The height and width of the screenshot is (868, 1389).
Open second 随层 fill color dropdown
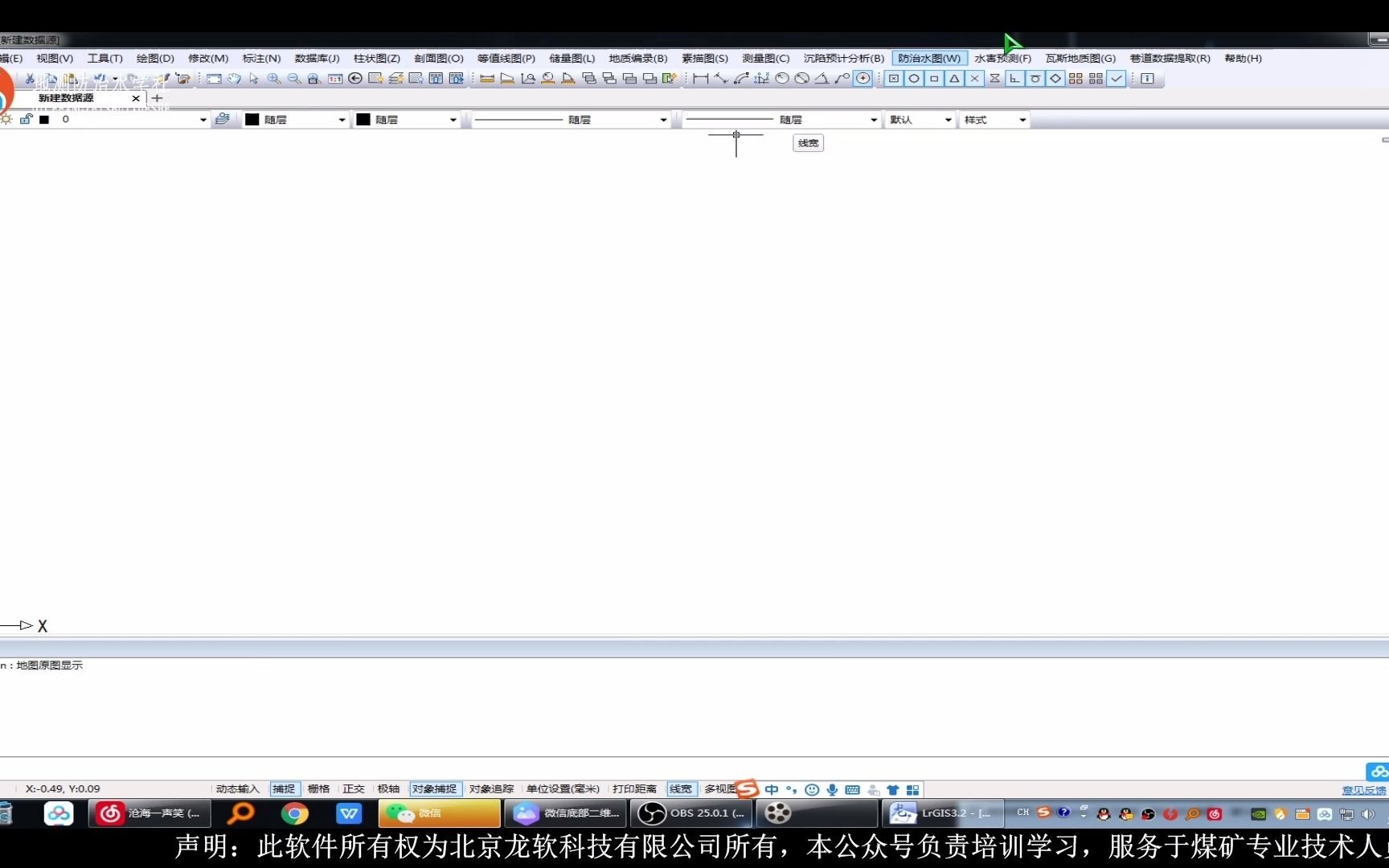tap(453, 120)
